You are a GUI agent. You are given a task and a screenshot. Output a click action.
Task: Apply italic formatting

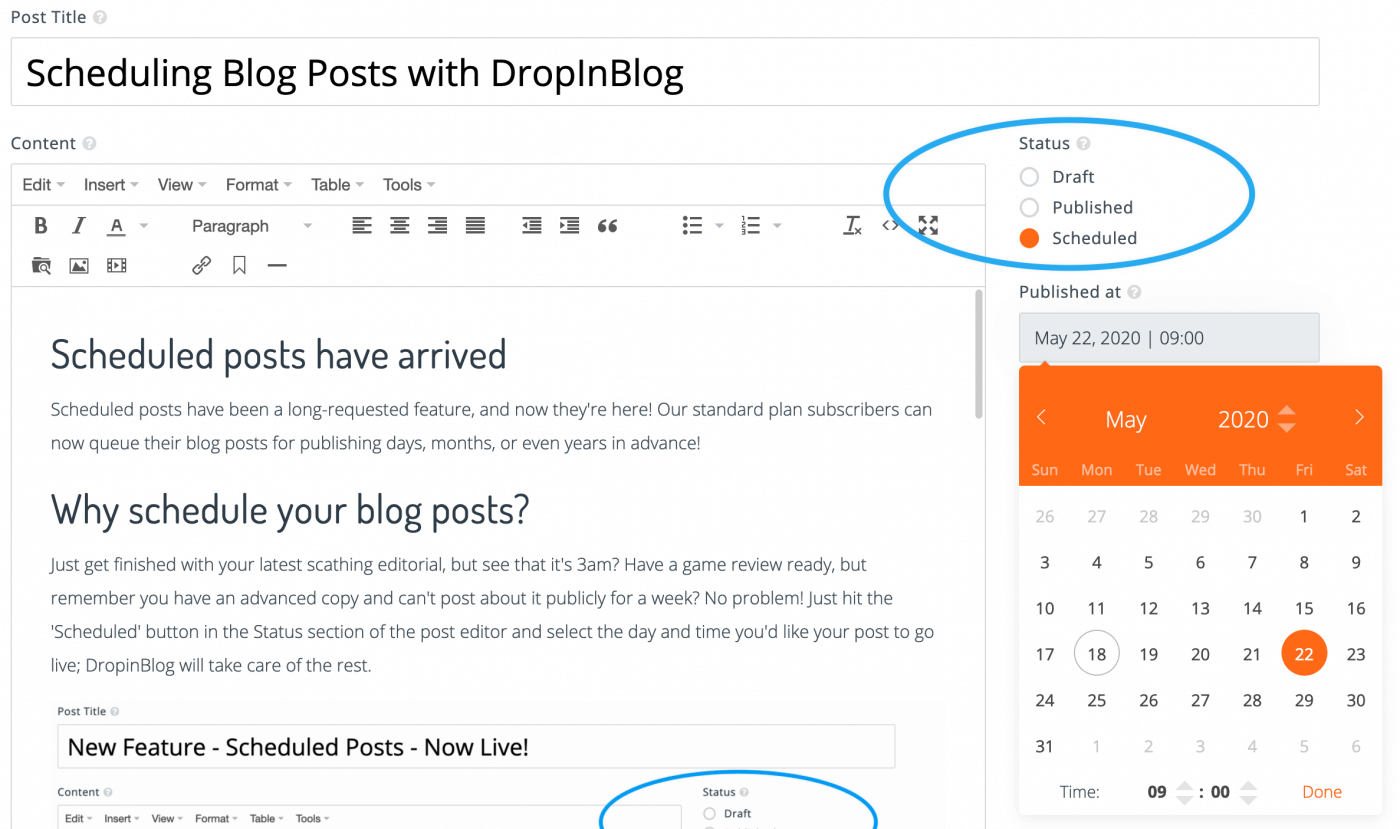coord(78,225)
